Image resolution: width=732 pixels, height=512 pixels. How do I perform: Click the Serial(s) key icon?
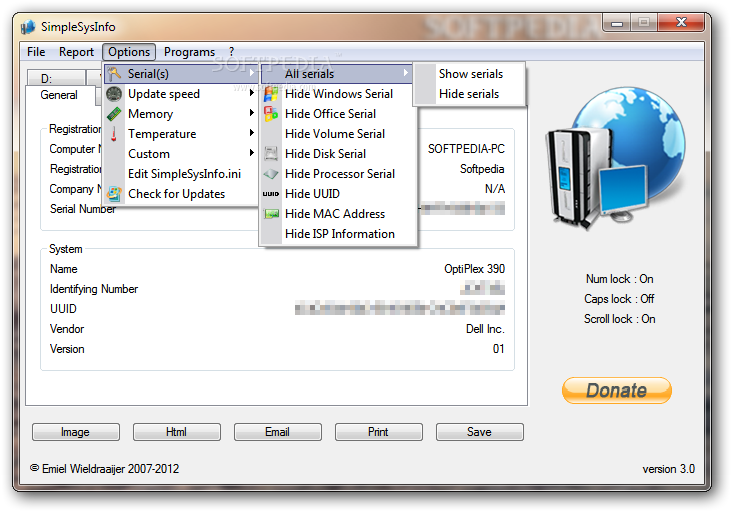pyautogui.click(x=114, y=74)
